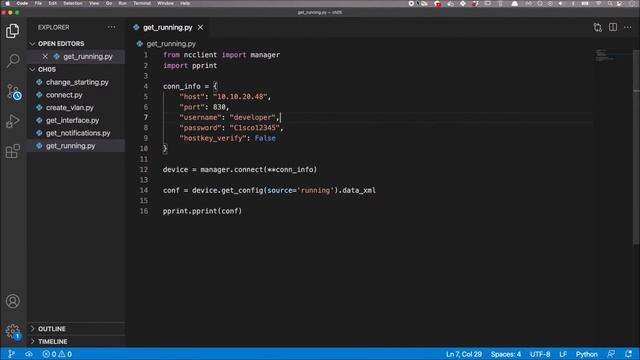Open the Accounts menu icon
Screen dimensions: 640x360
[x=13, y=301]
